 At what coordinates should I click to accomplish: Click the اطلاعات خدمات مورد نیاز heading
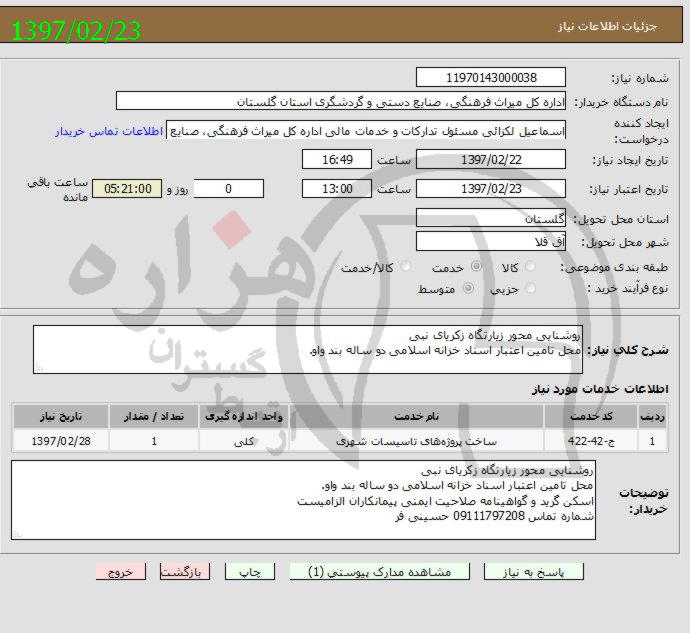point(600,389)
